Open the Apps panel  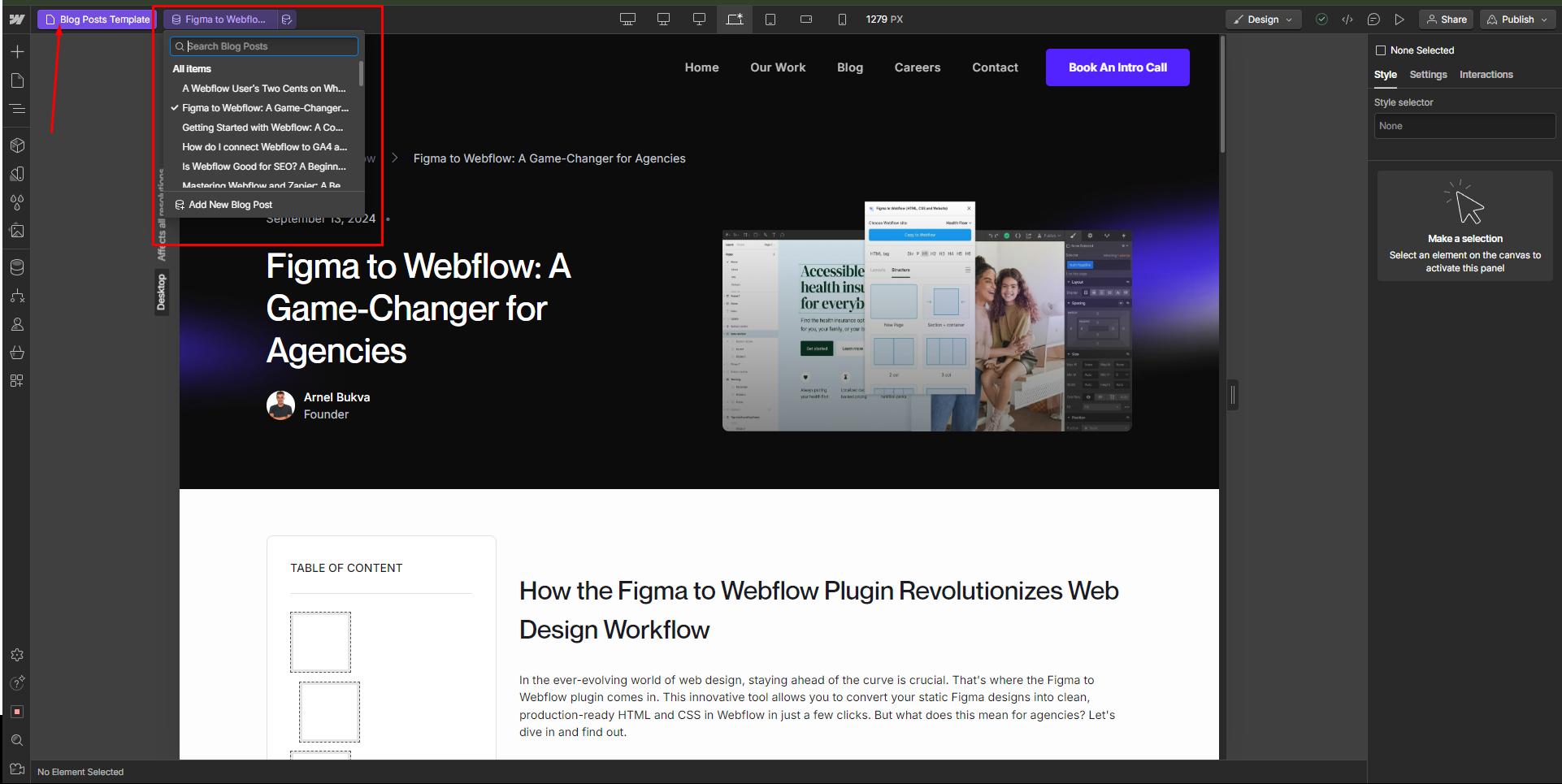(17, 381)
